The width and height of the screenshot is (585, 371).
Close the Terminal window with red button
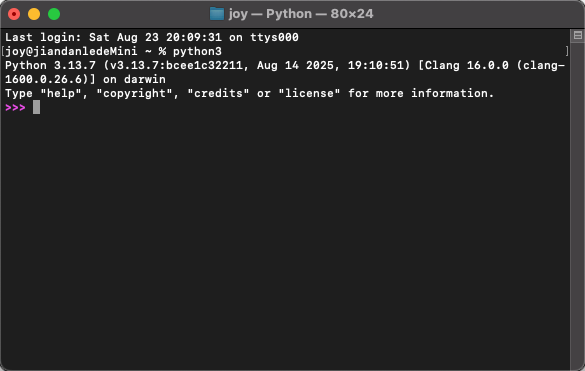pos(14,14)
